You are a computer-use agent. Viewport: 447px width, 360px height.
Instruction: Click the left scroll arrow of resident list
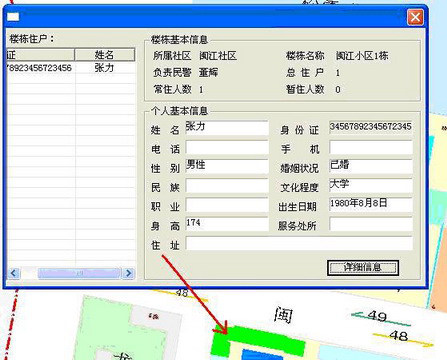[14, 273]
